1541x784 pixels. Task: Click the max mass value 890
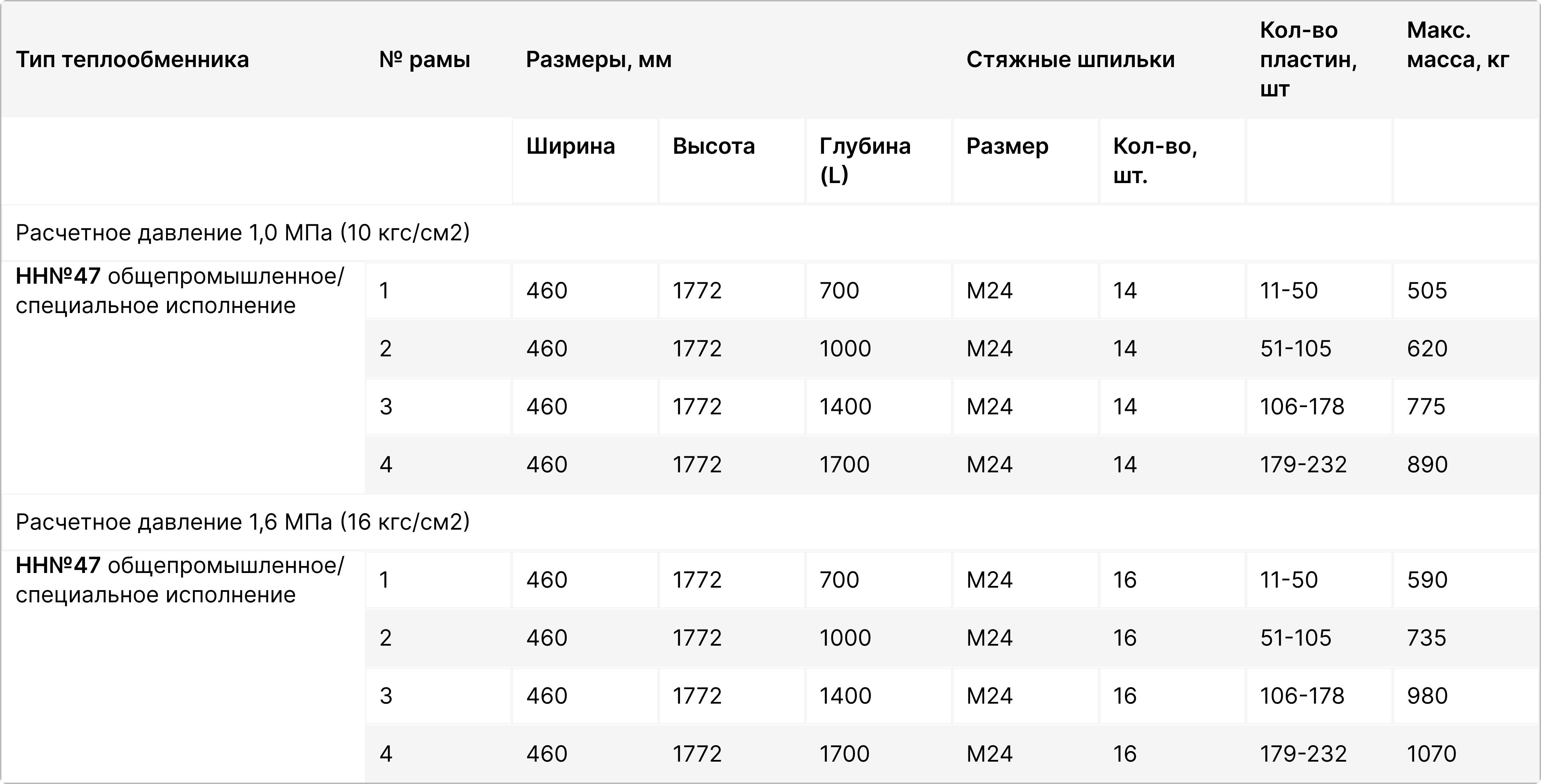coord(1427,465)
